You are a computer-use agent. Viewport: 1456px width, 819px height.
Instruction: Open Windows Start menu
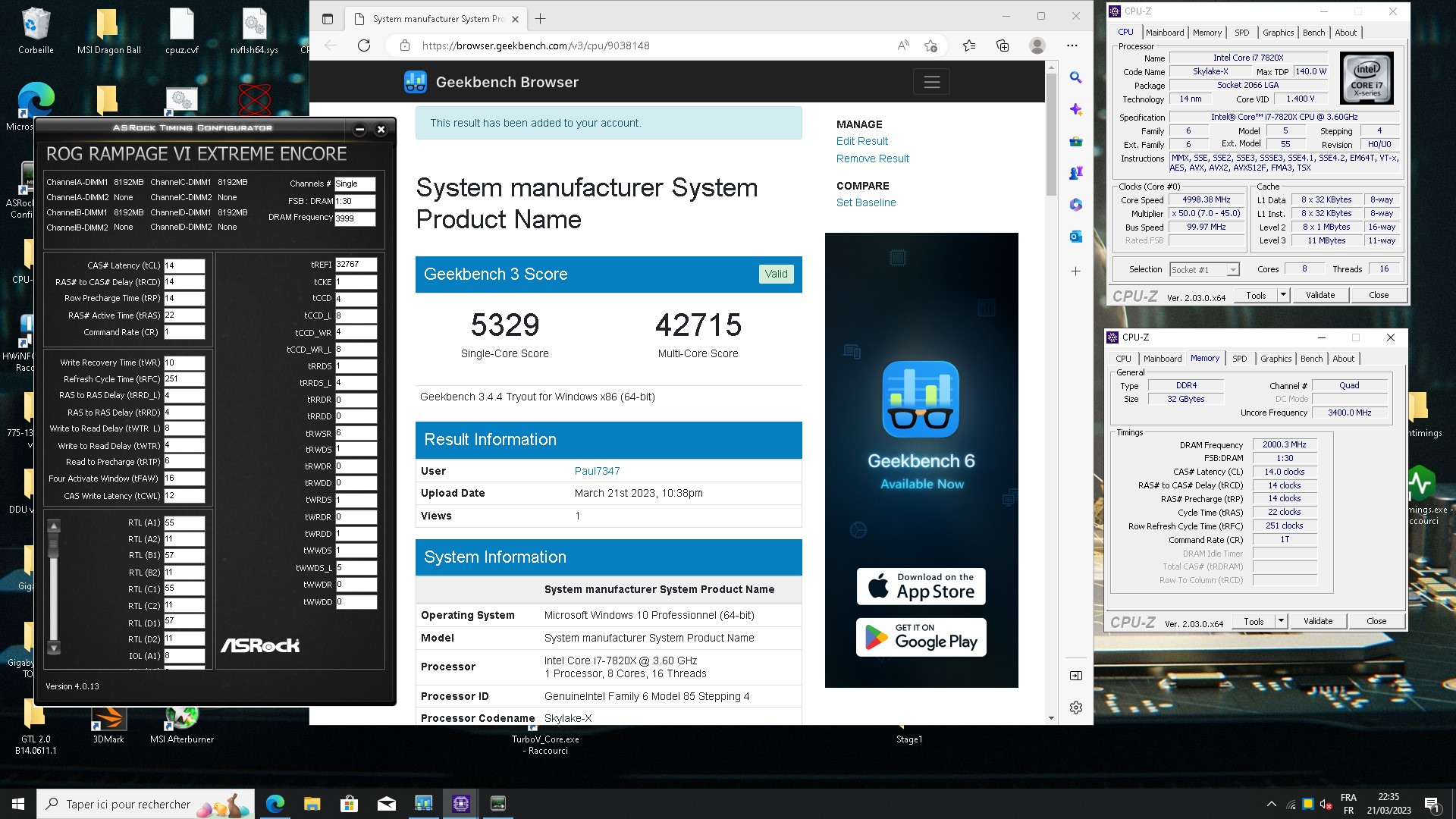[18, 804]
